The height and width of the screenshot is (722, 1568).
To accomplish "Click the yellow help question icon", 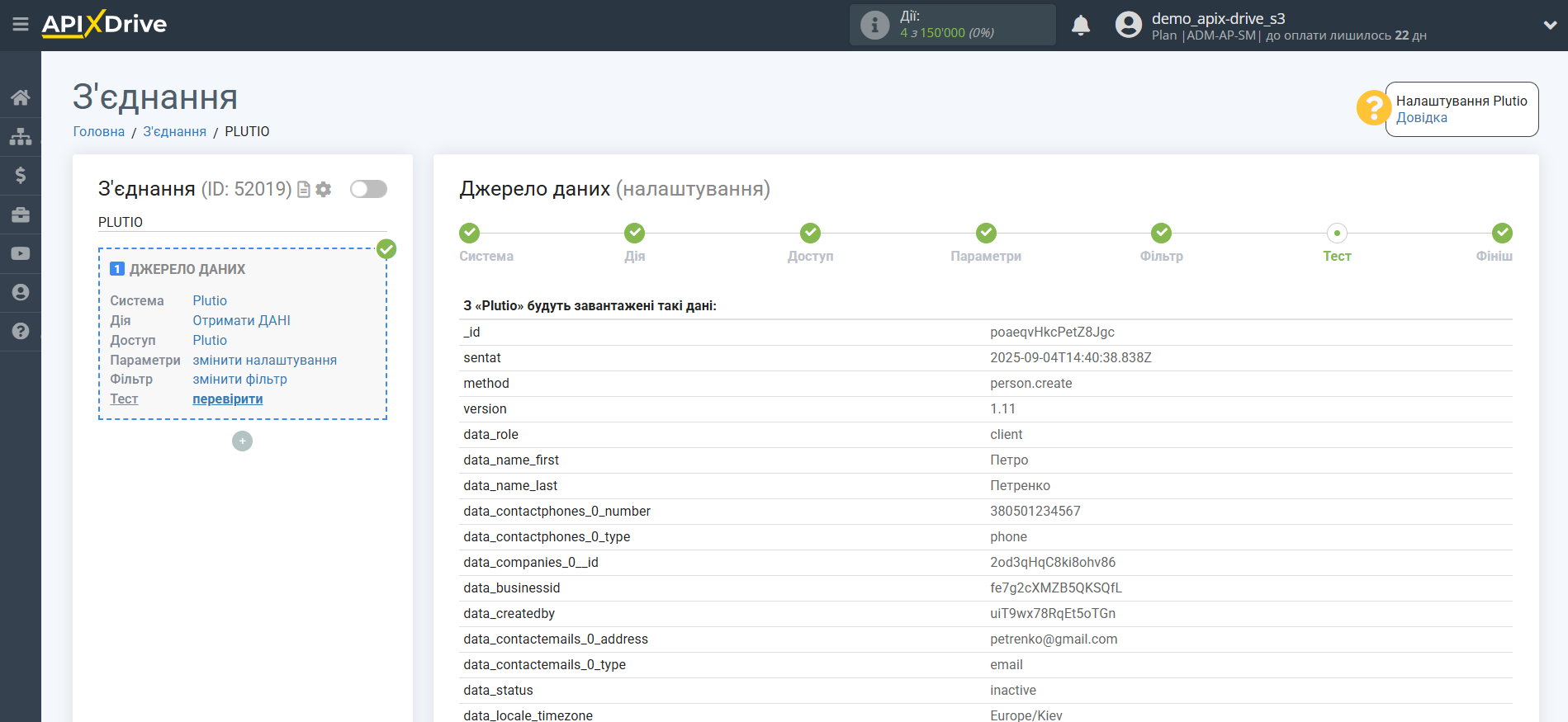I will click(x=1374, y=108).
